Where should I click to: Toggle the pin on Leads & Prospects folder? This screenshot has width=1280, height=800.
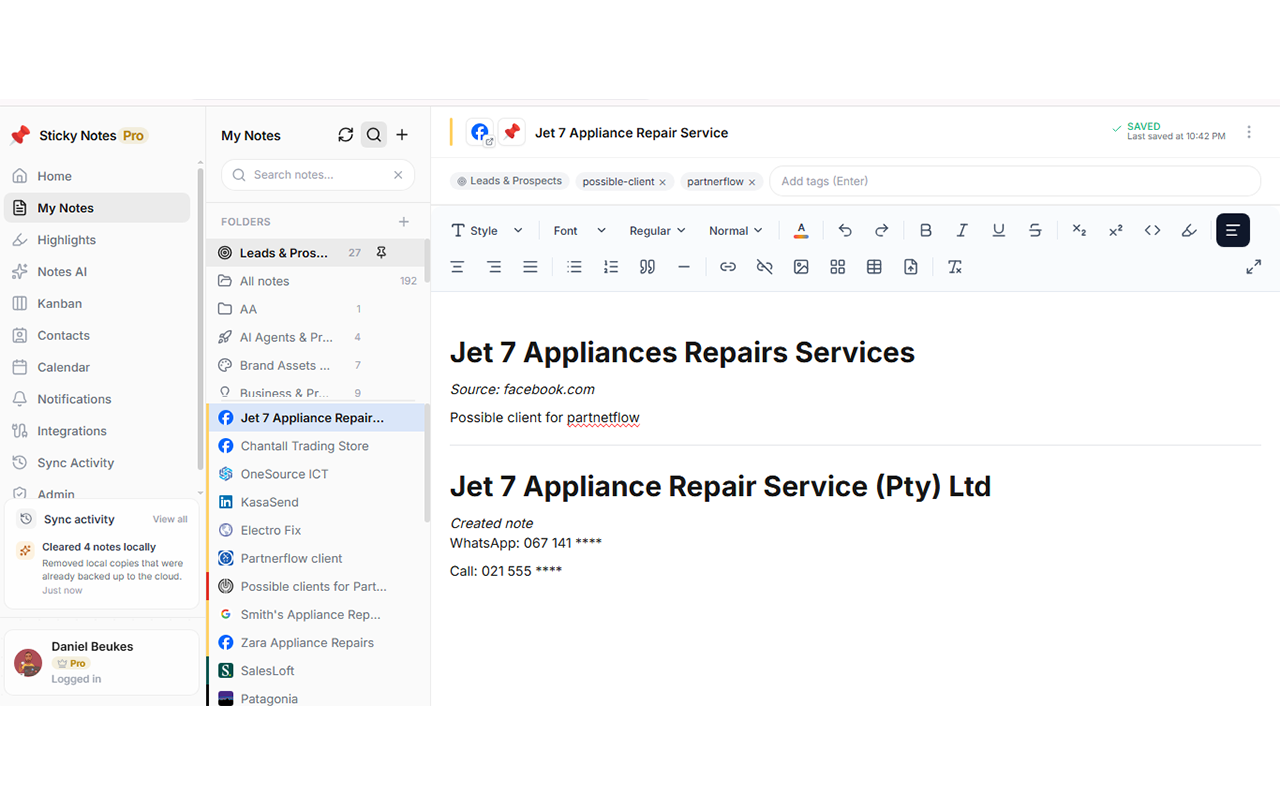tap(381, 253)
